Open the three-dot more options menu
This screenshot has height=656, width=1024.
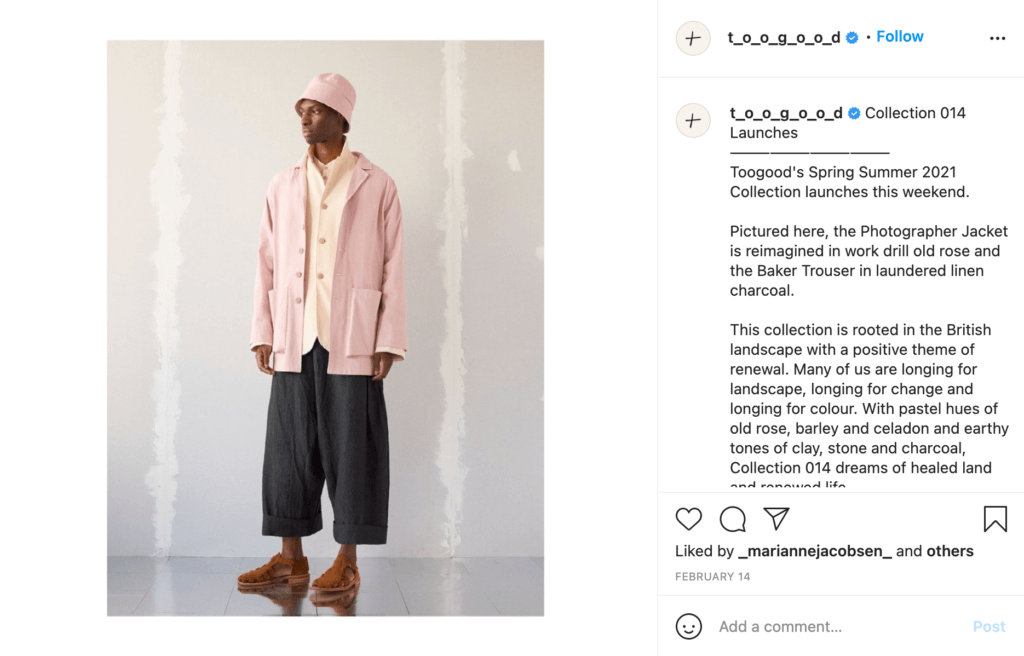pyautogui.click(x=997, y=39)
